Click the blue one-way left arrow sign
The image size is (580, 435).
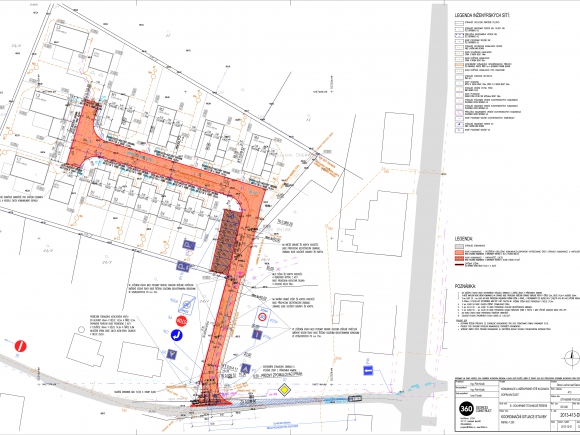(368, 371)
